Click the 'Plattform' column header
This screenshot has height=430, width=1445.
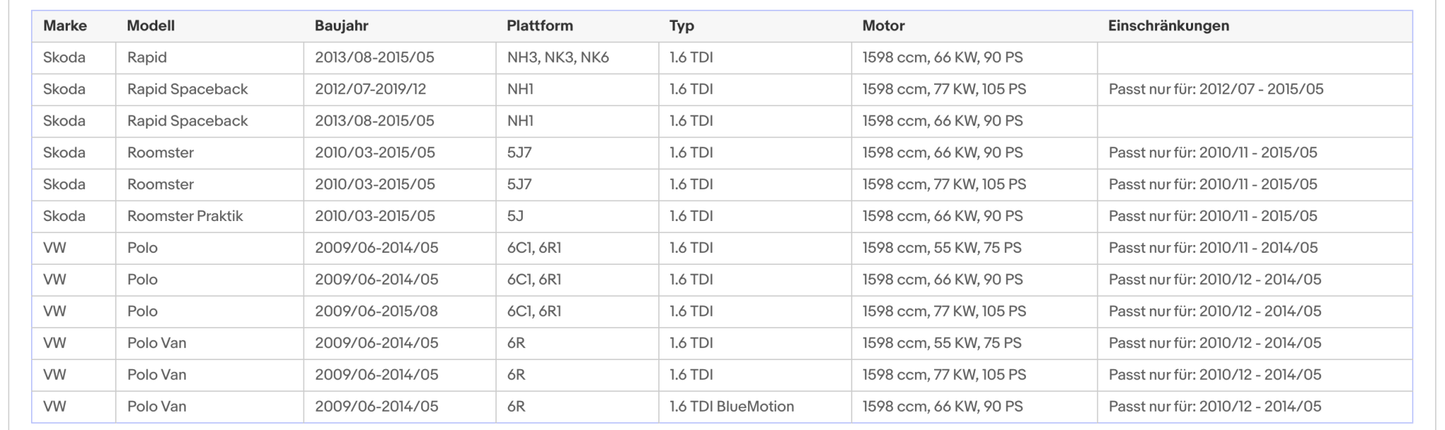click(540, 26)
